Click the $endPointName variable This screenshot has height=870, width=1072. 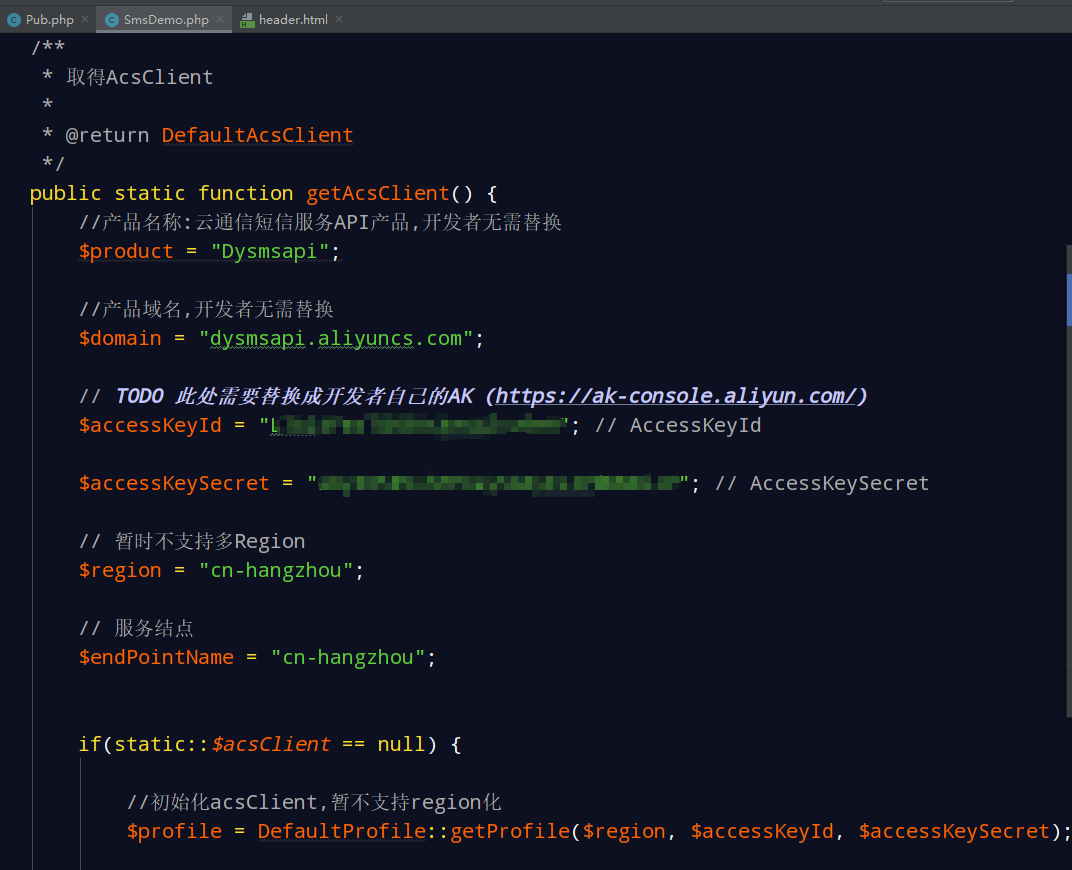click(x=156, y=657)
